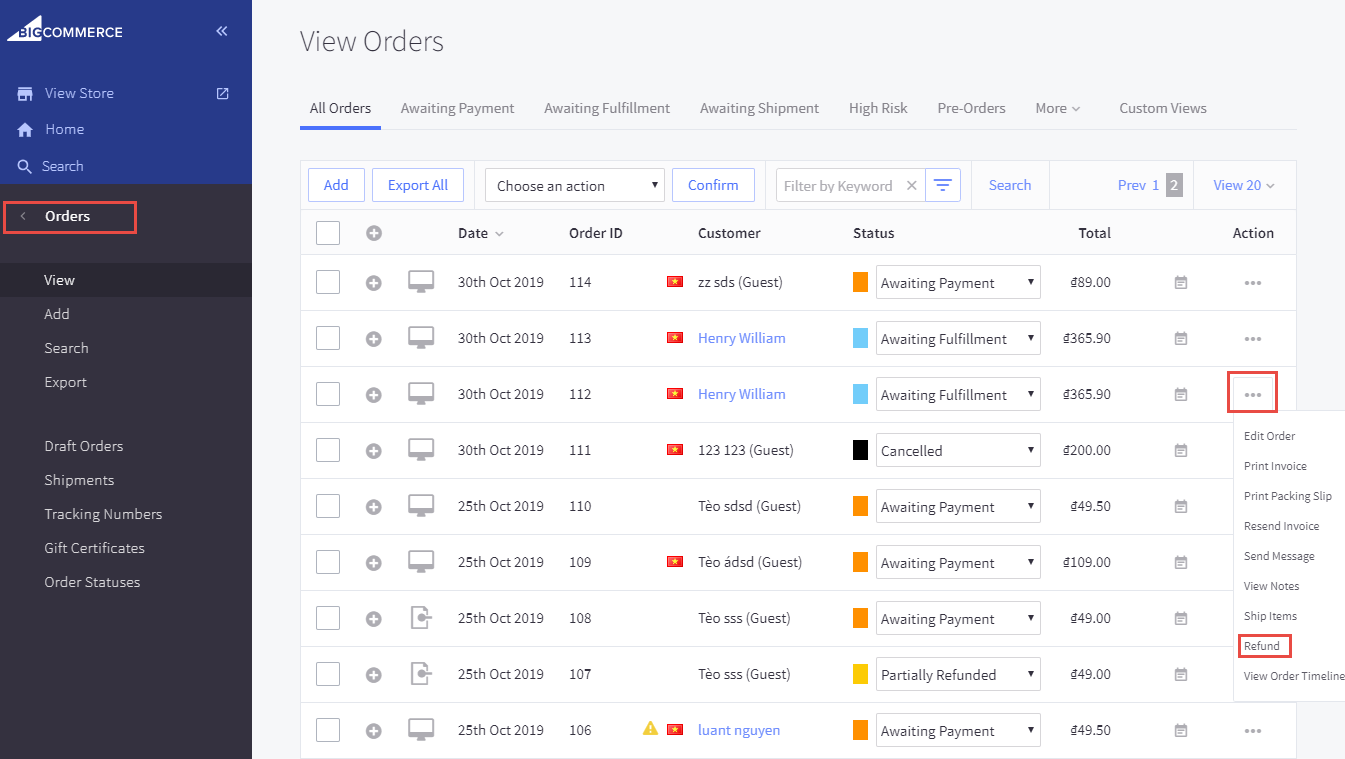Viewport: 1345px width, 759px height.
Task: Open the 'Choose an action' dropdown
Action: coord(575,185)
